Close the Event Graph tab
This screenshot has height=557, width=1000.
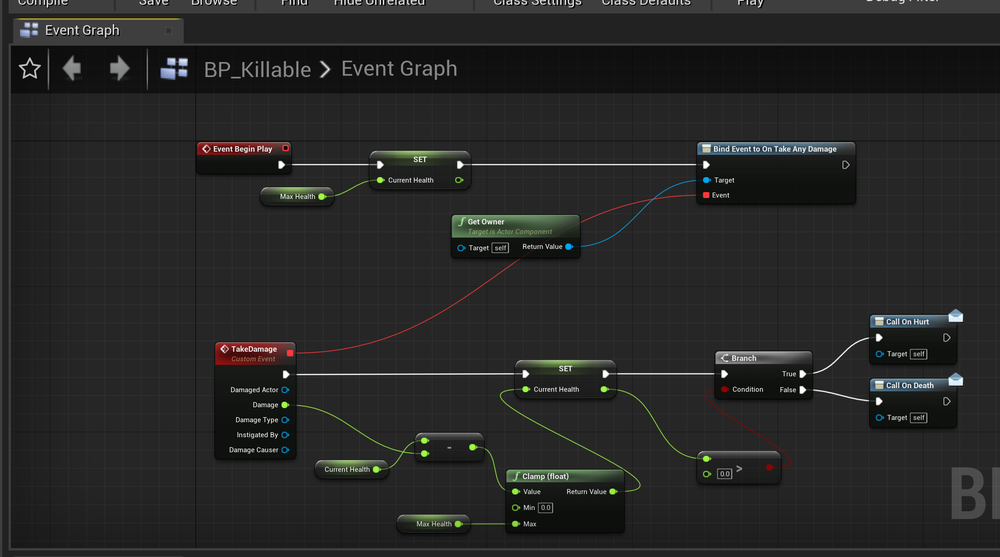coord(168,31)
